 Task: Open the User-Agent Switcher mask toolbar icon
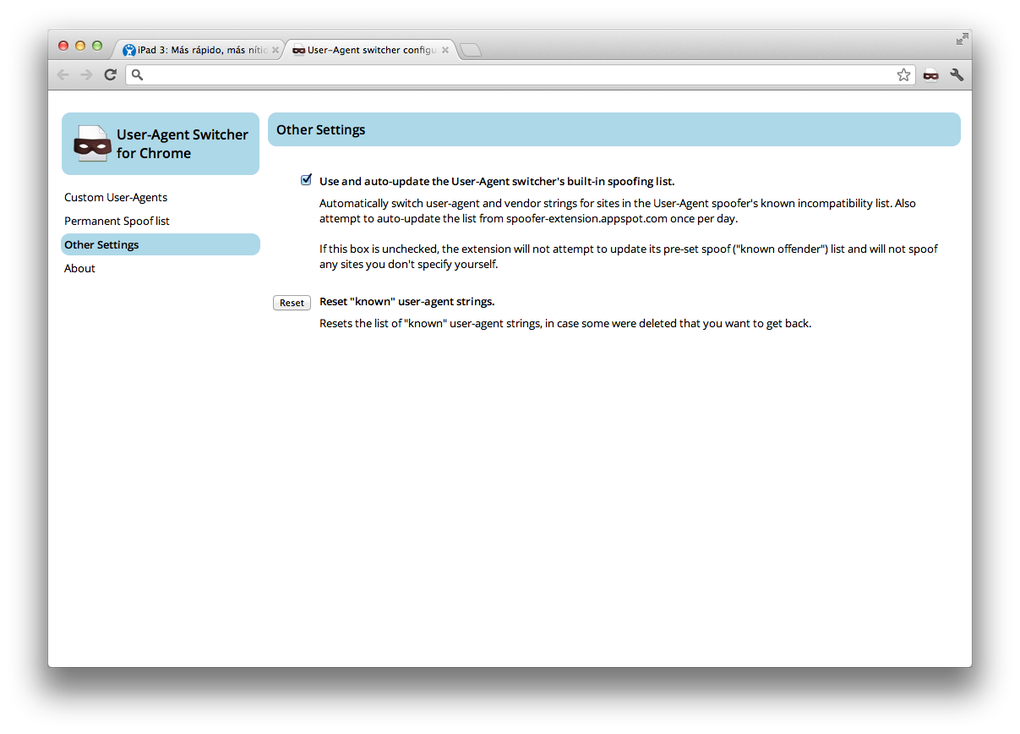(x=931, y=75)
